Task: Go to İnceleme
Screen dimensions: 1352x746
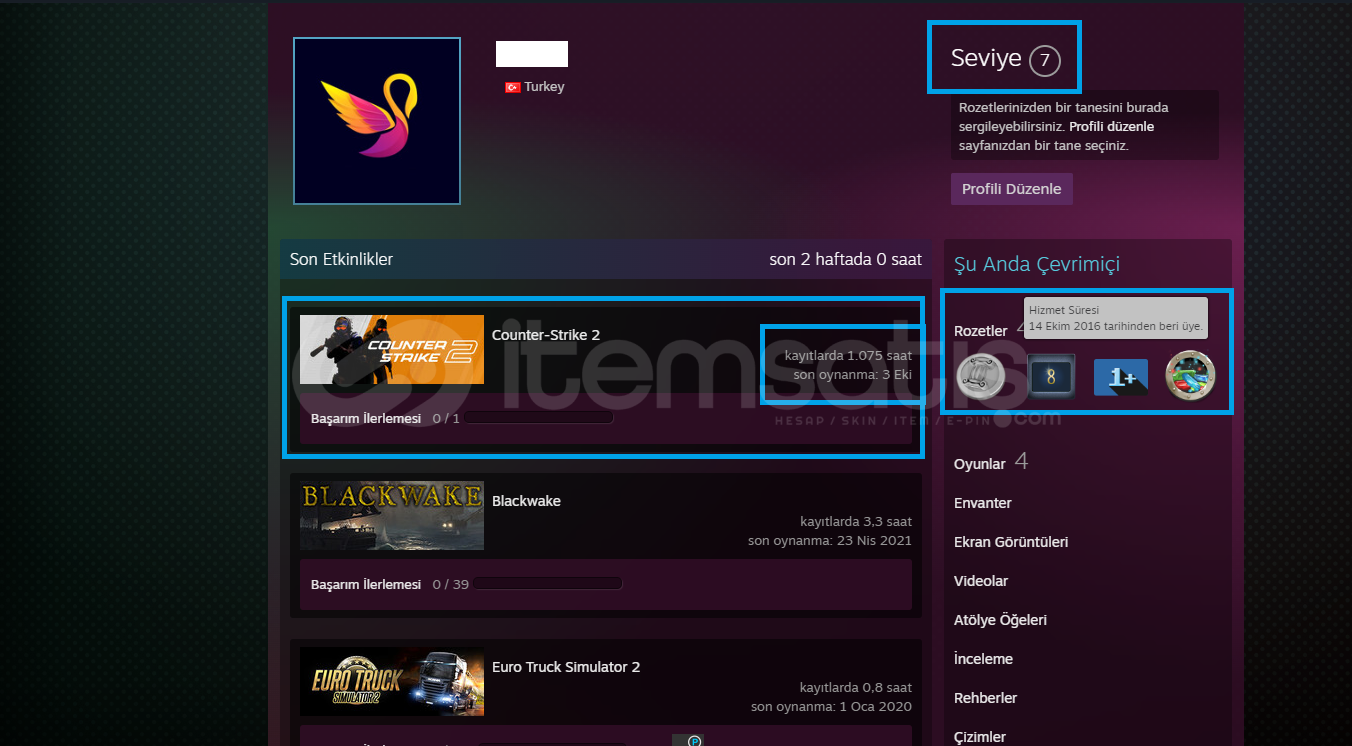Action: 984,659
